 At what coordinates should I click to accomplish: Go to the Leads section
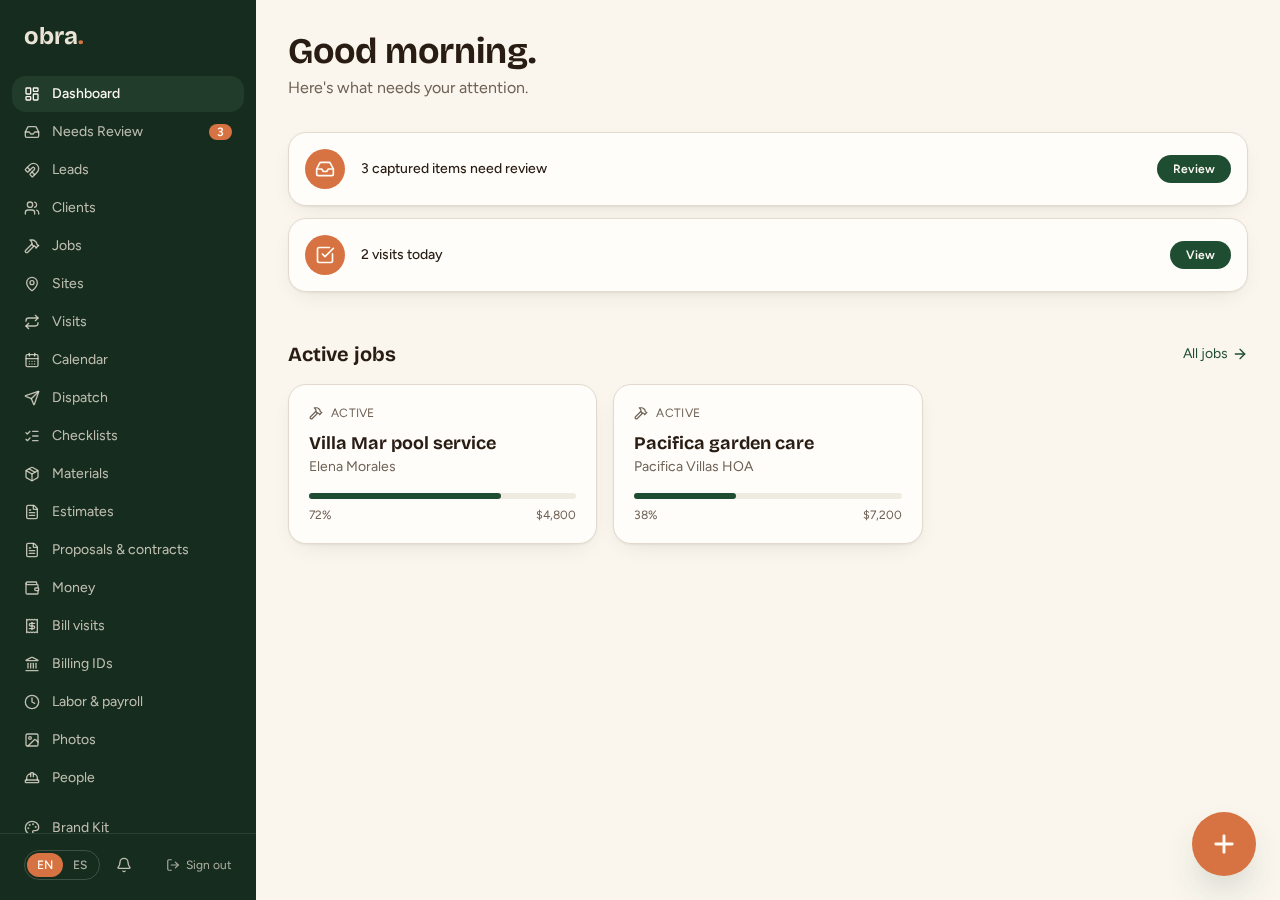[x=128, y=170]
